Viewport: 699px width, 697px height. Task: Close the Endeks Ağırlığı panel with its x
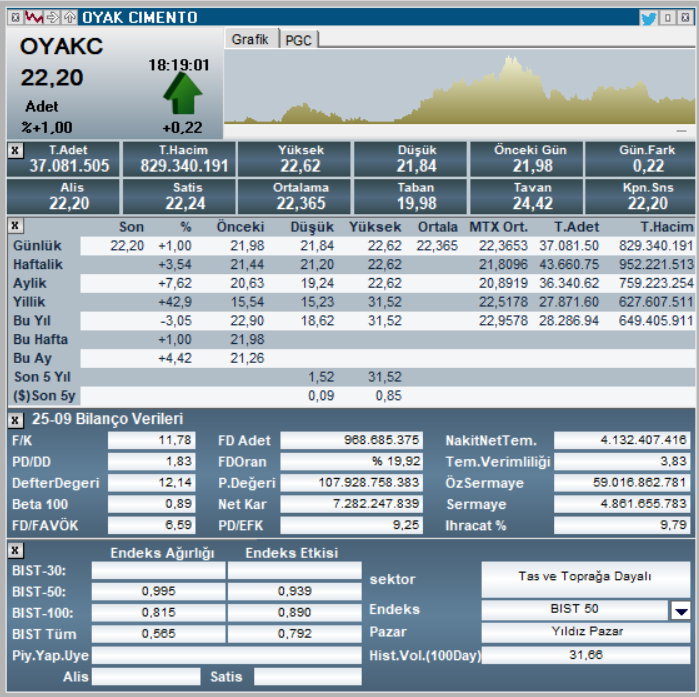point(15,550)
